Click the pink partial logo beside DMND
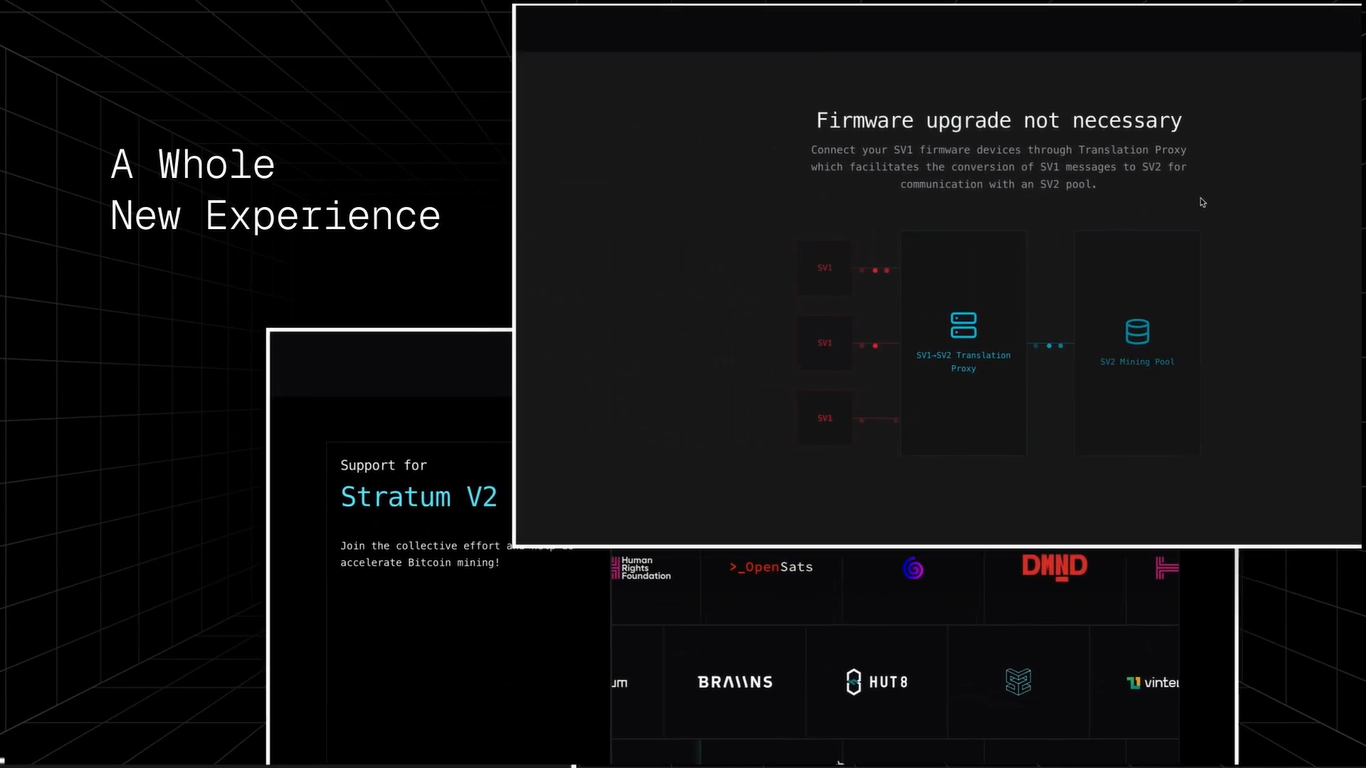The height and width of the screenshot is (768, 1366). click(x=1166, y=568)
